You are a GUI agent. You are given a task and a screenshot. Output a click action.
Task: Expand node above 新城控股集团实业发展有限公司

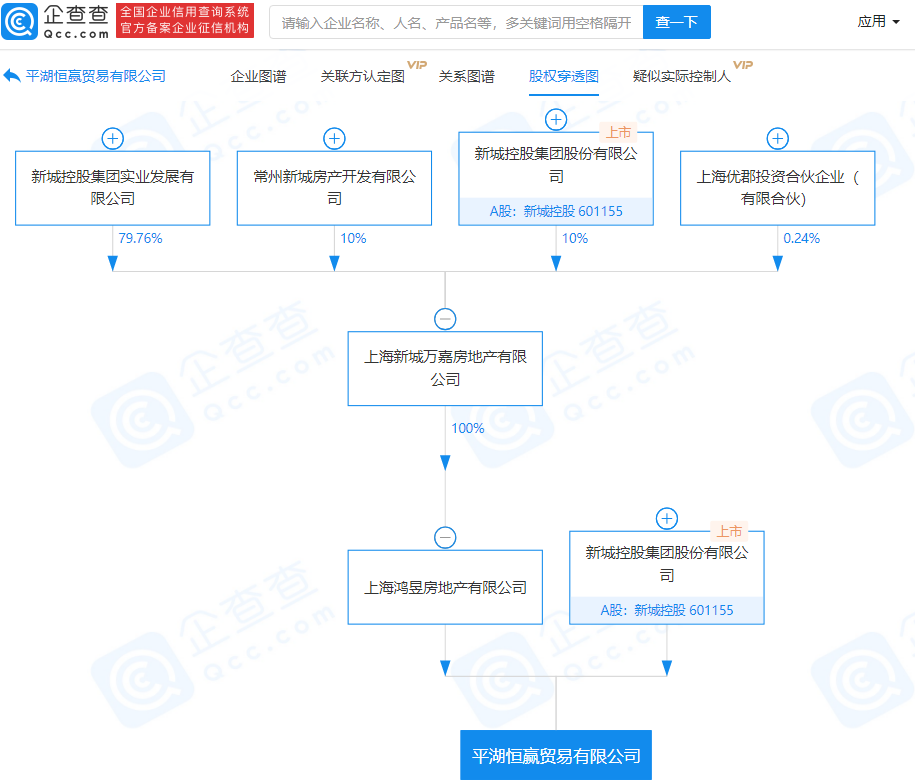tap(113, 139)
